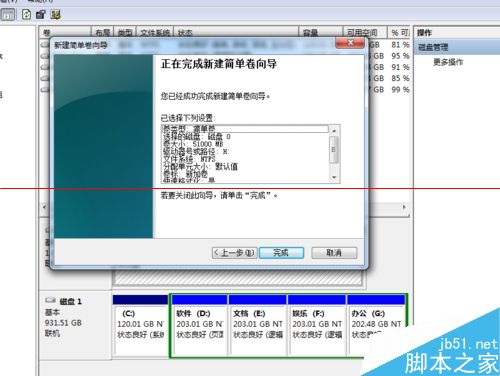Click the 99 % free value

pos(400,90)
